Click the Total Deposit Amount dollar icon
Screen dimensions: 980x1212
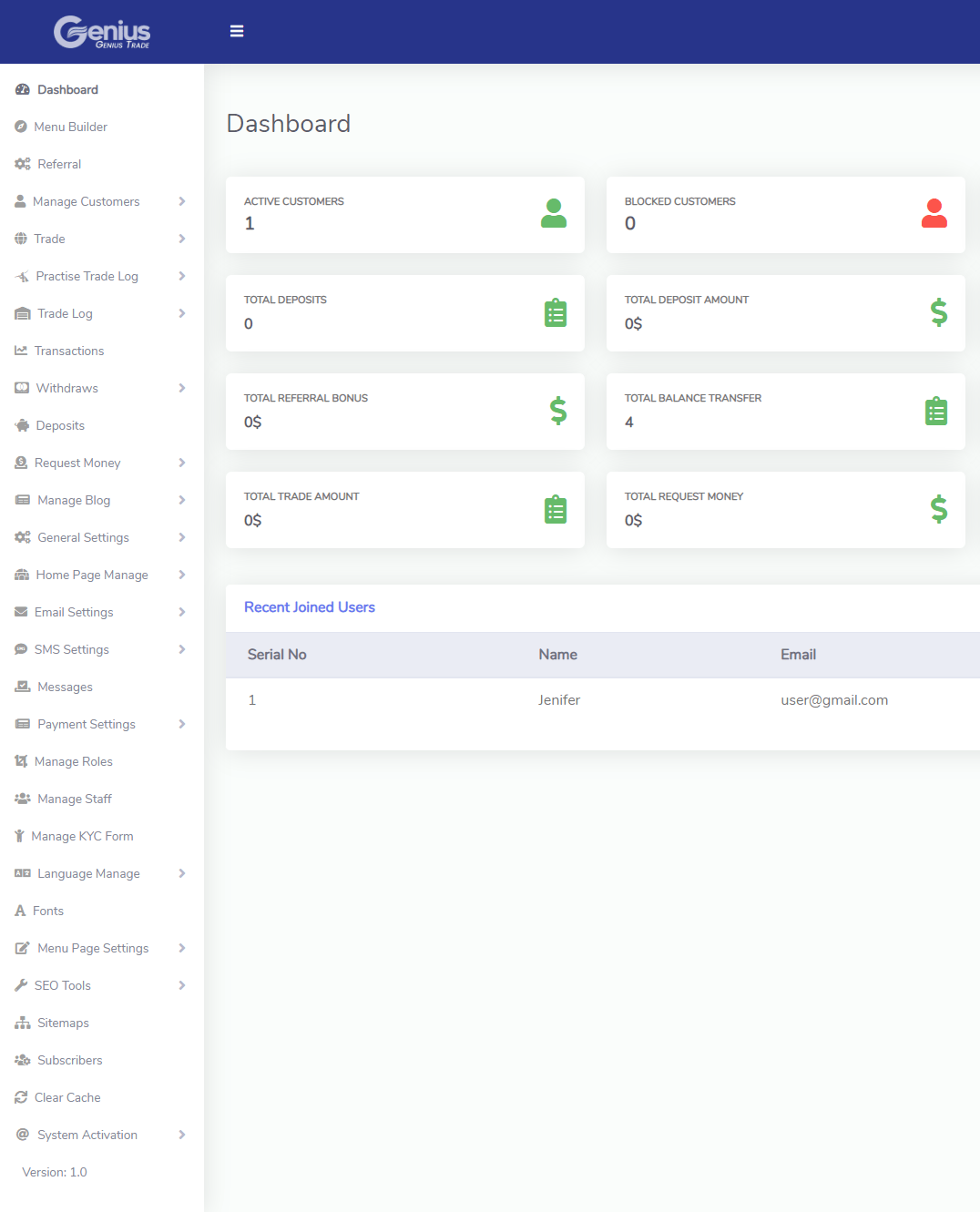(x=938, y=313)
